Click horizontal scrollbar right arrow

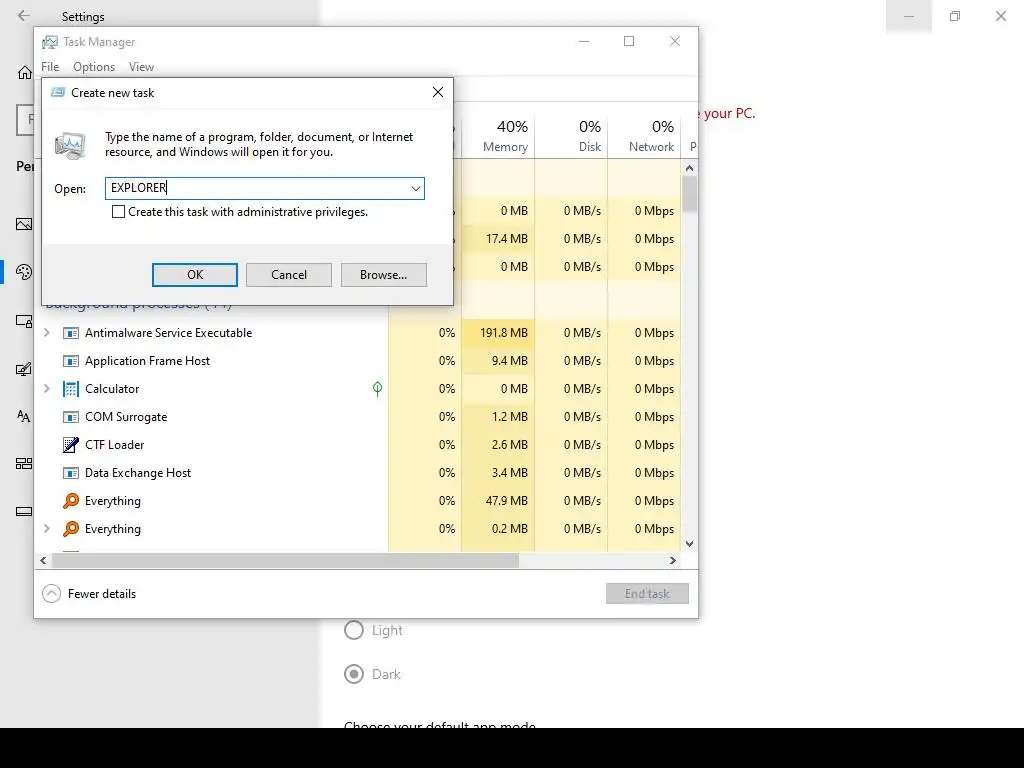[673, 560]
